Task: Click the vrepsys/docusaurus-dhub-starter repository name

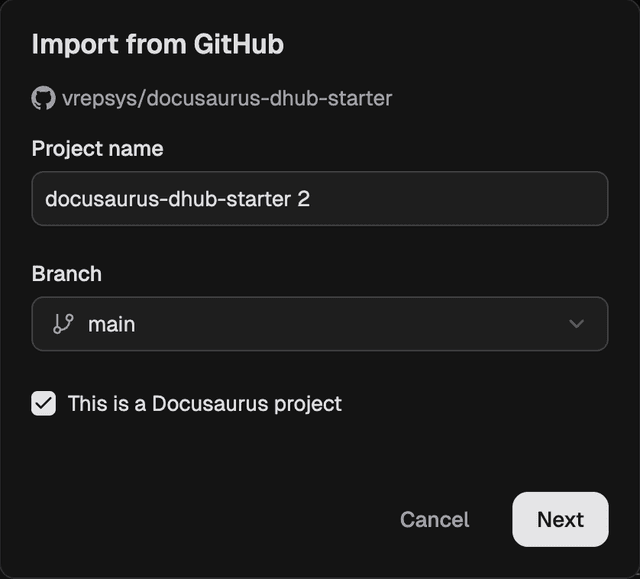Action: click(226, 98)
